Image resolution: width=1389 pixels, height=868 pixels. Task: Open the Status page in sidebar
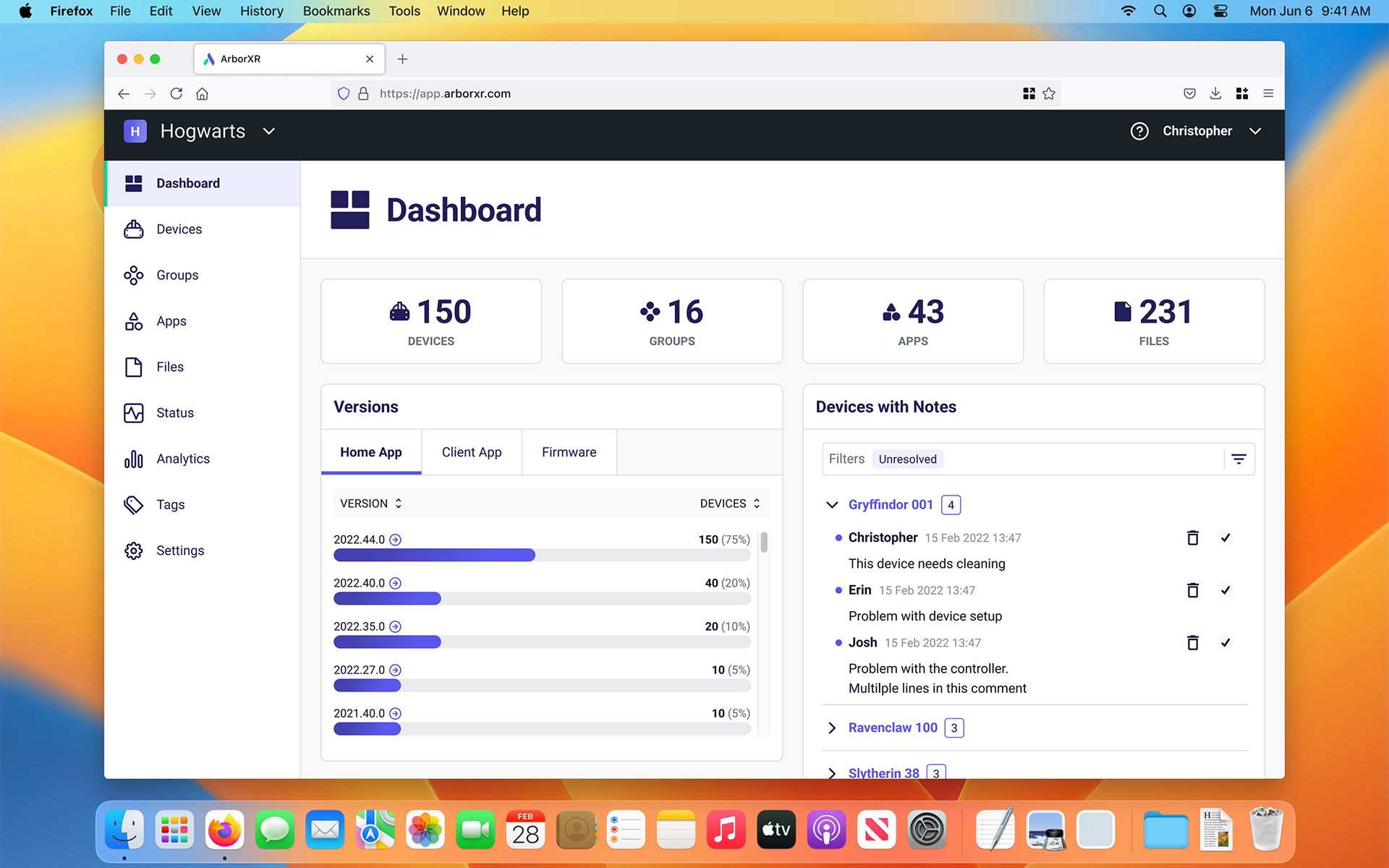pyautogui.click(x=202, y=413)
